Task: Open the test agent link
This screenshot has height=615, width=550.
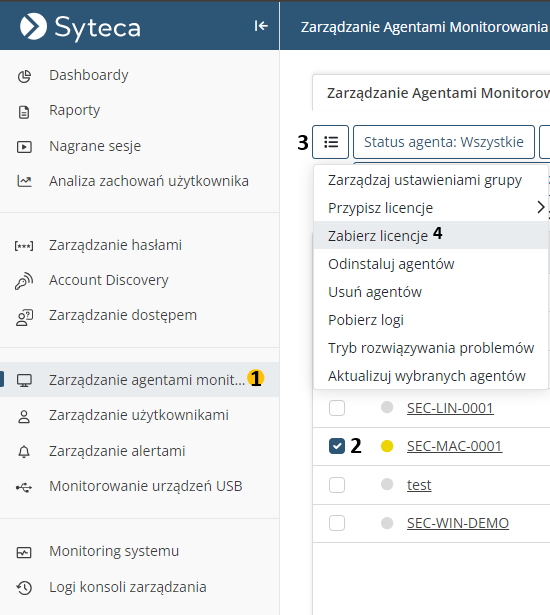Action: [x=419, y=485]
